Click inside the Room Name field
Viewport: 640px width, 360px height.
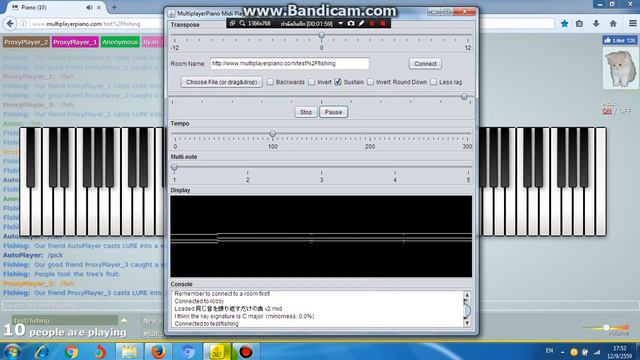coord(290,64)
